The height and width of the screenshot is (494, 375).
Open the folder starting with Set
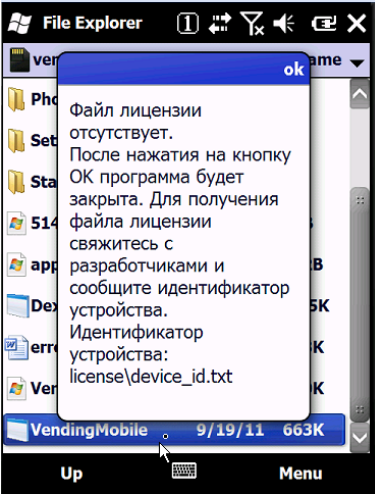click(x=17, y=141)
